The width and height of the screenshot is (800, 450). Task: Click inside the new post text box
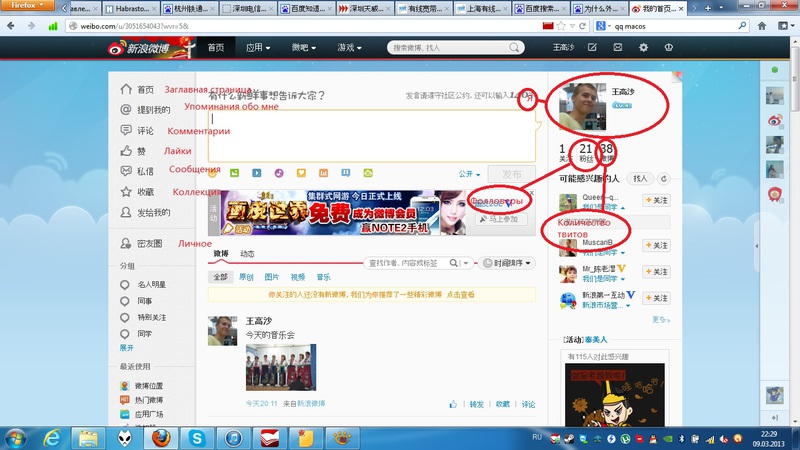pyautogui.click(x=372, y=136)
